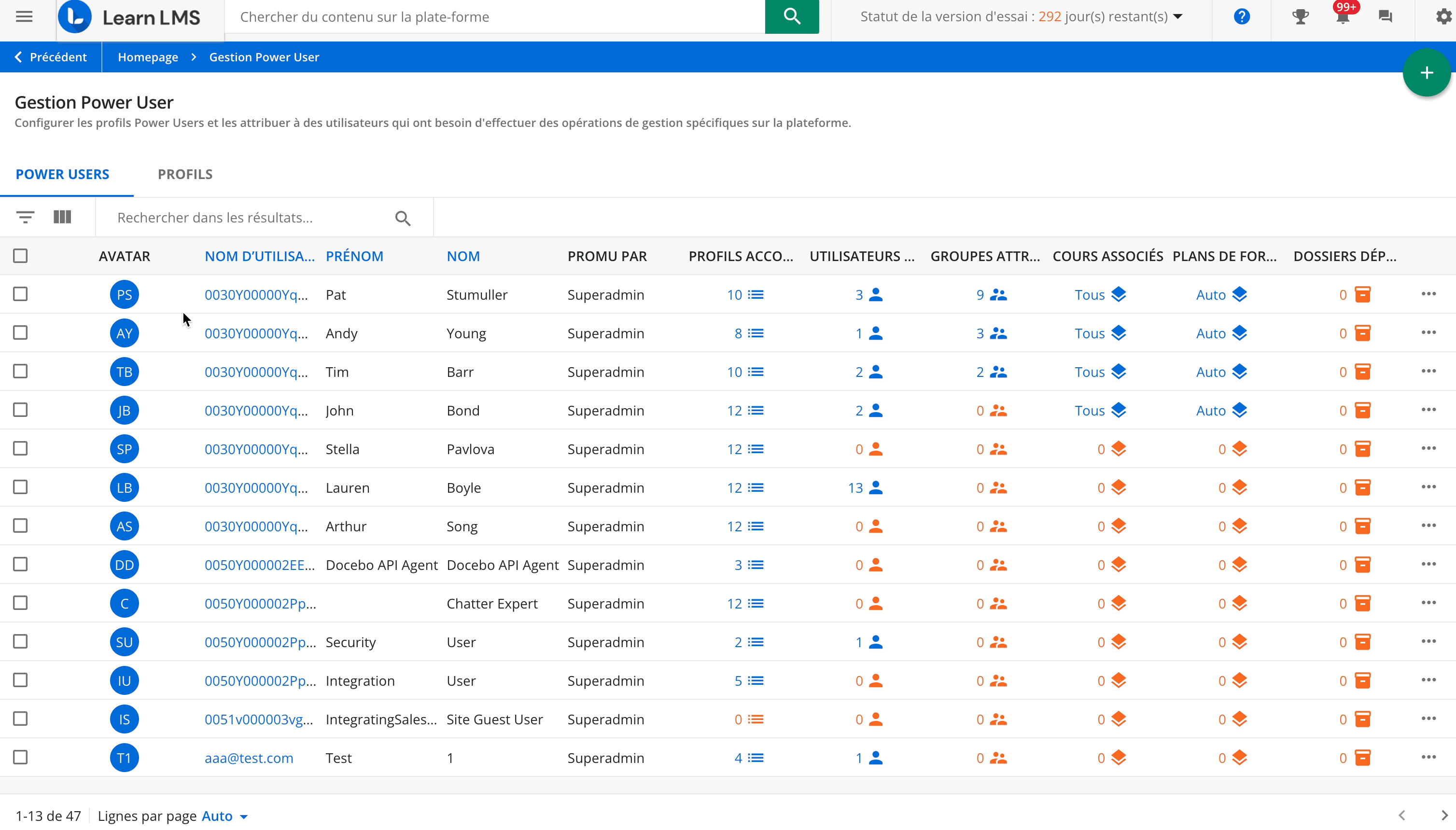Open Arthur Song's profiles list icon

tap(756, 526)
